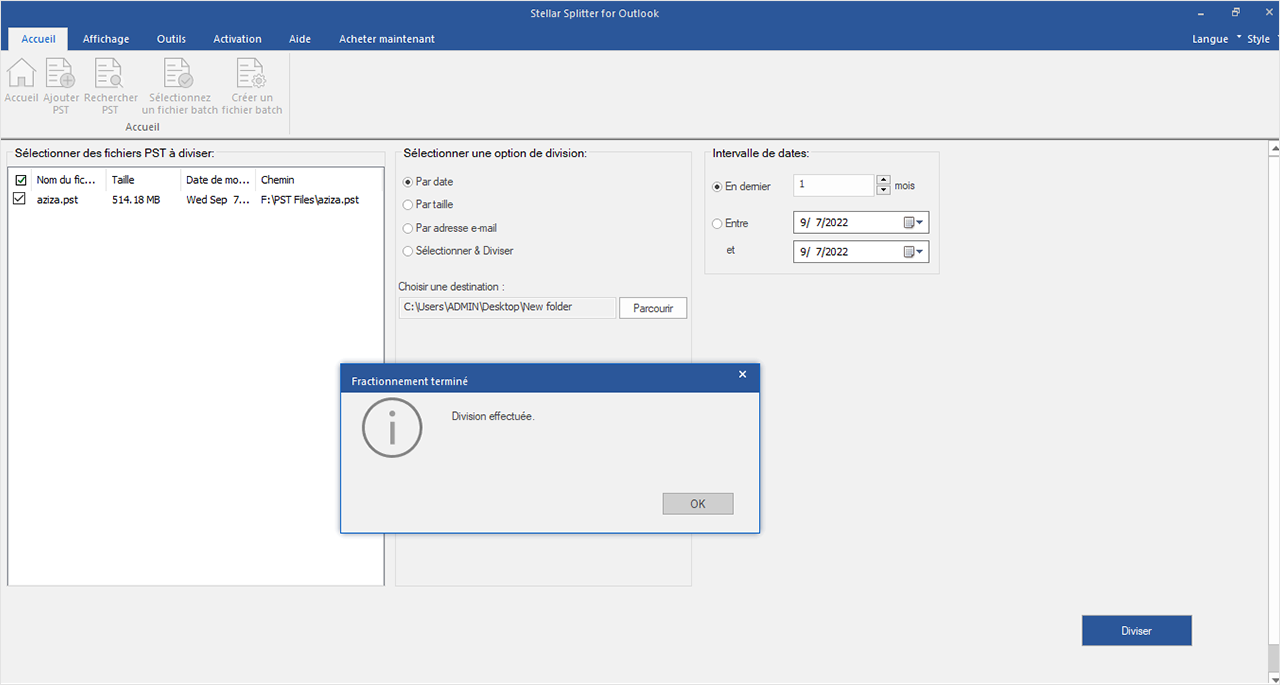
Task: Choose Sélectionner & Diviser option
Action: point(408,251)
